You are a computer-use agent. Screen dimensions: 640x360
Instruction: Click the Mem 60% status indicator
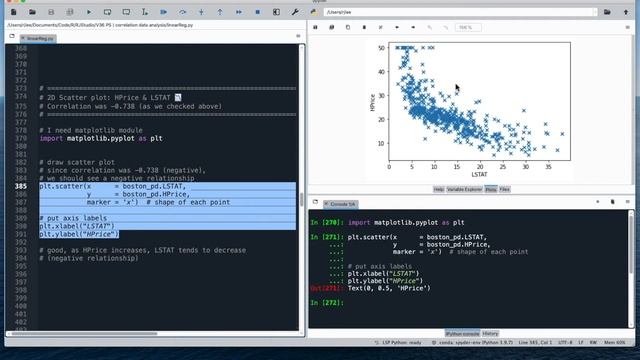click(614, 342)
